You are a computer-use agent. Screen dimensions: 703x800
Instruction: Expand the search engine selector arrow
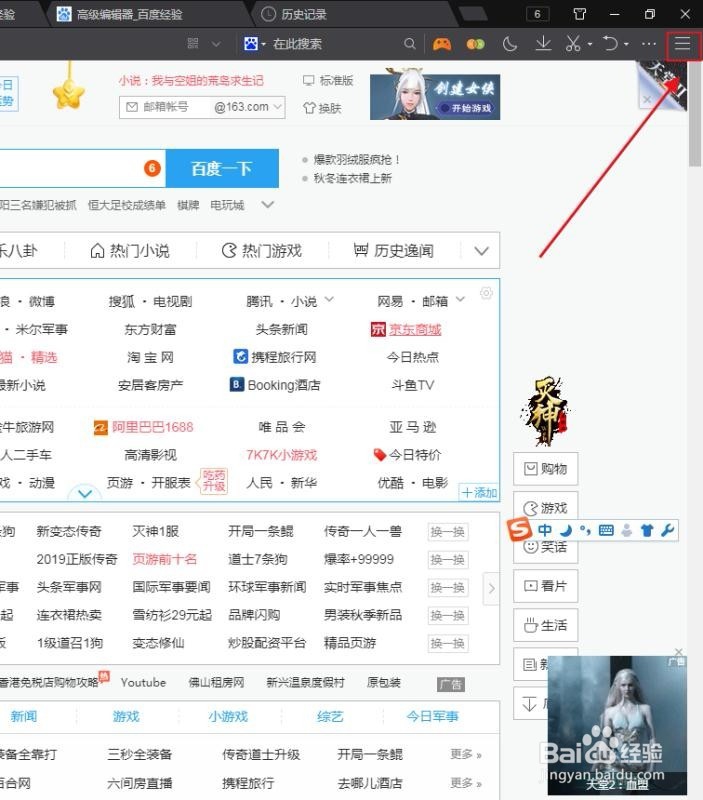(263, 44)
